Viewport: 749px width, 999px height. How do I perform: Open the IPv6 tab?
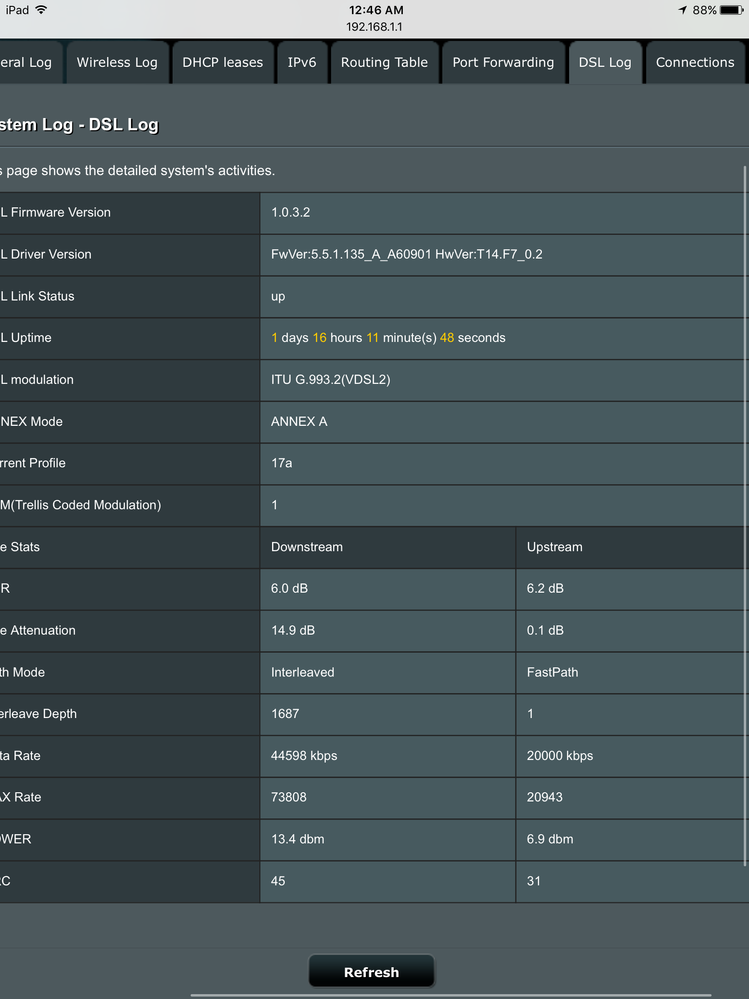click(302, 62)
